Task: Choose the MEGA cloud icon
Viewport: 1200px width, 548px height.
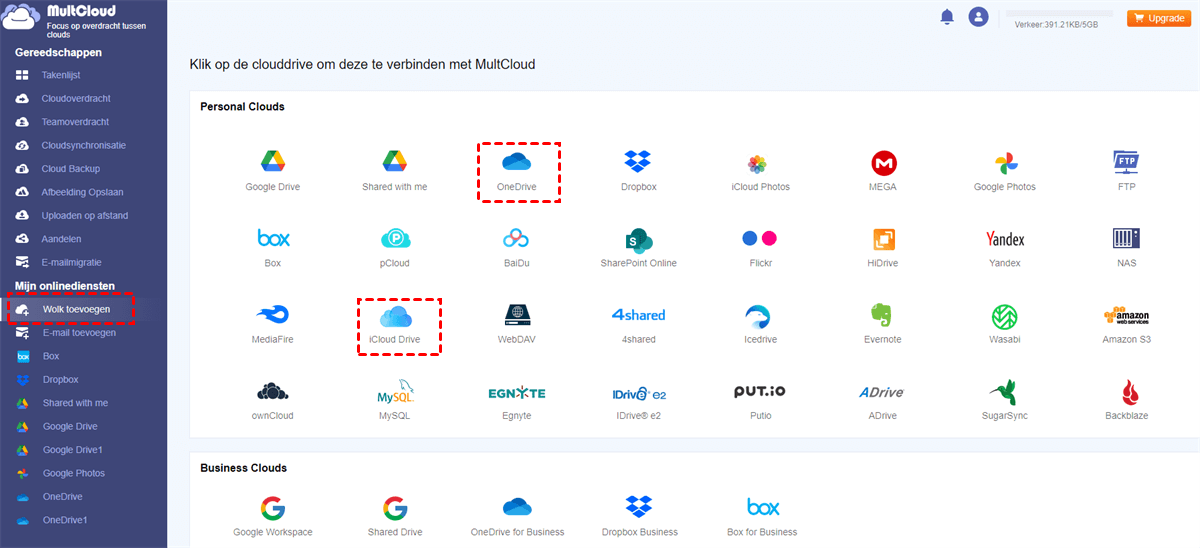Action: point(883,163)
